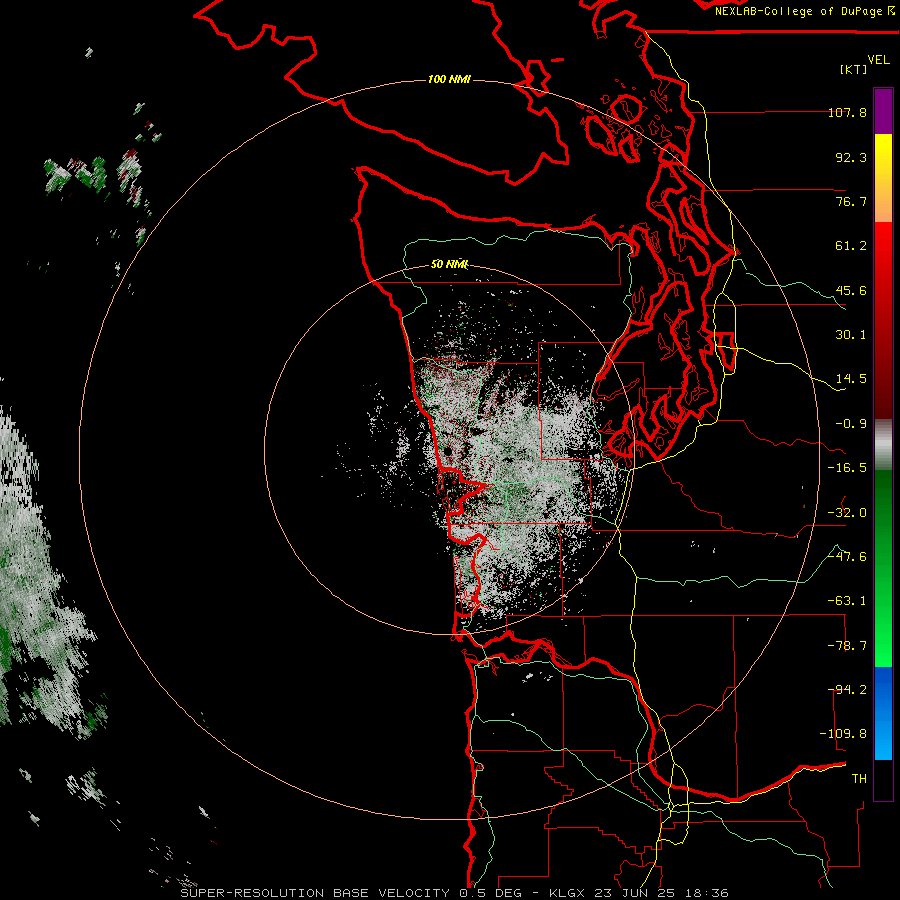Click the 30.1 velocity scale value

coord(851,335)
